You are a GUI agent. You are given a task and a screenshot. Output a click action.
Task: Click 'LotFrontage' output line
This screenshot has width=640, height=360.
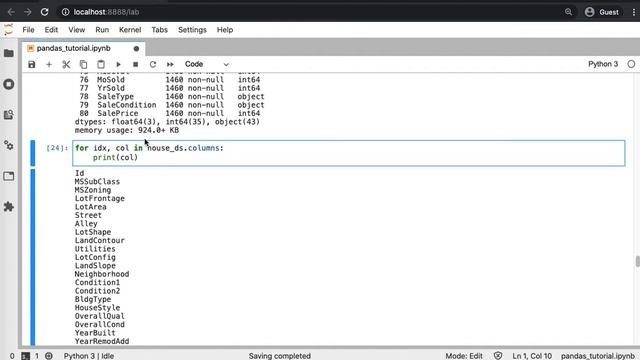click(100, 198)
